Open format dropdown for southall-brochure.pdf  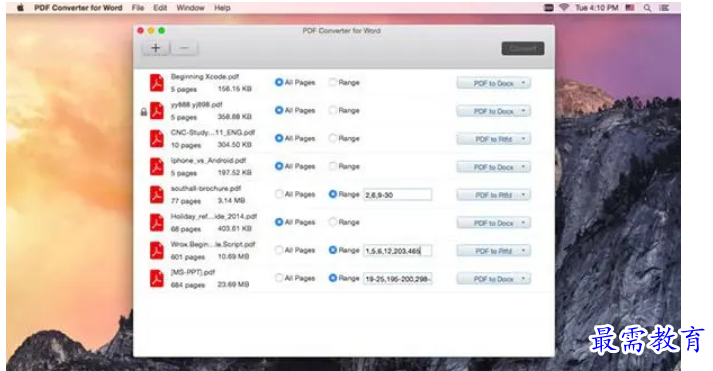point(493,195)
